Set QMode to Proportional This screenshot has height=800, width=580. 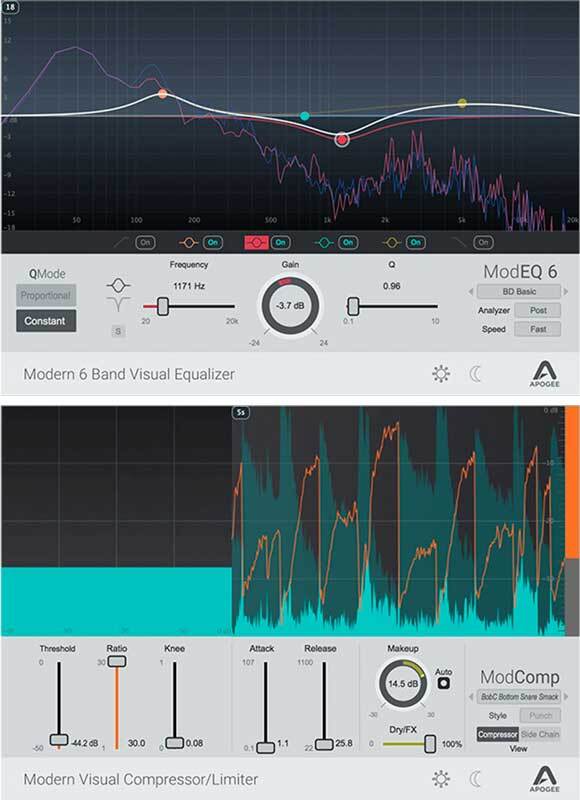pos(46,295)
